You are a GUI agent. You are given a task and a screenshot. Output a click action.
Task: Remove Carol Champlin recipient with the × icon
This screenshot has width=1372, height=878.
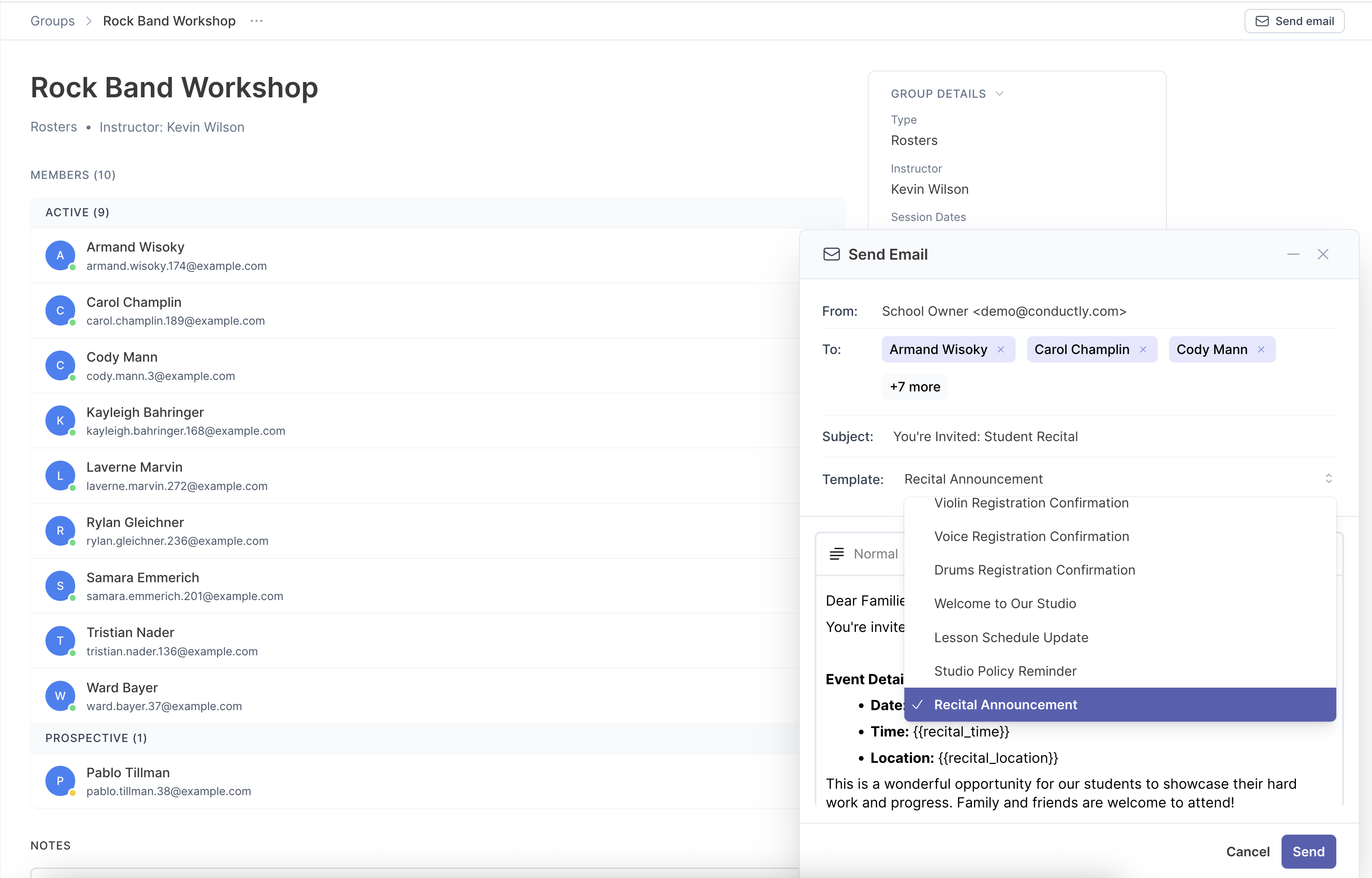point(1143,349)
